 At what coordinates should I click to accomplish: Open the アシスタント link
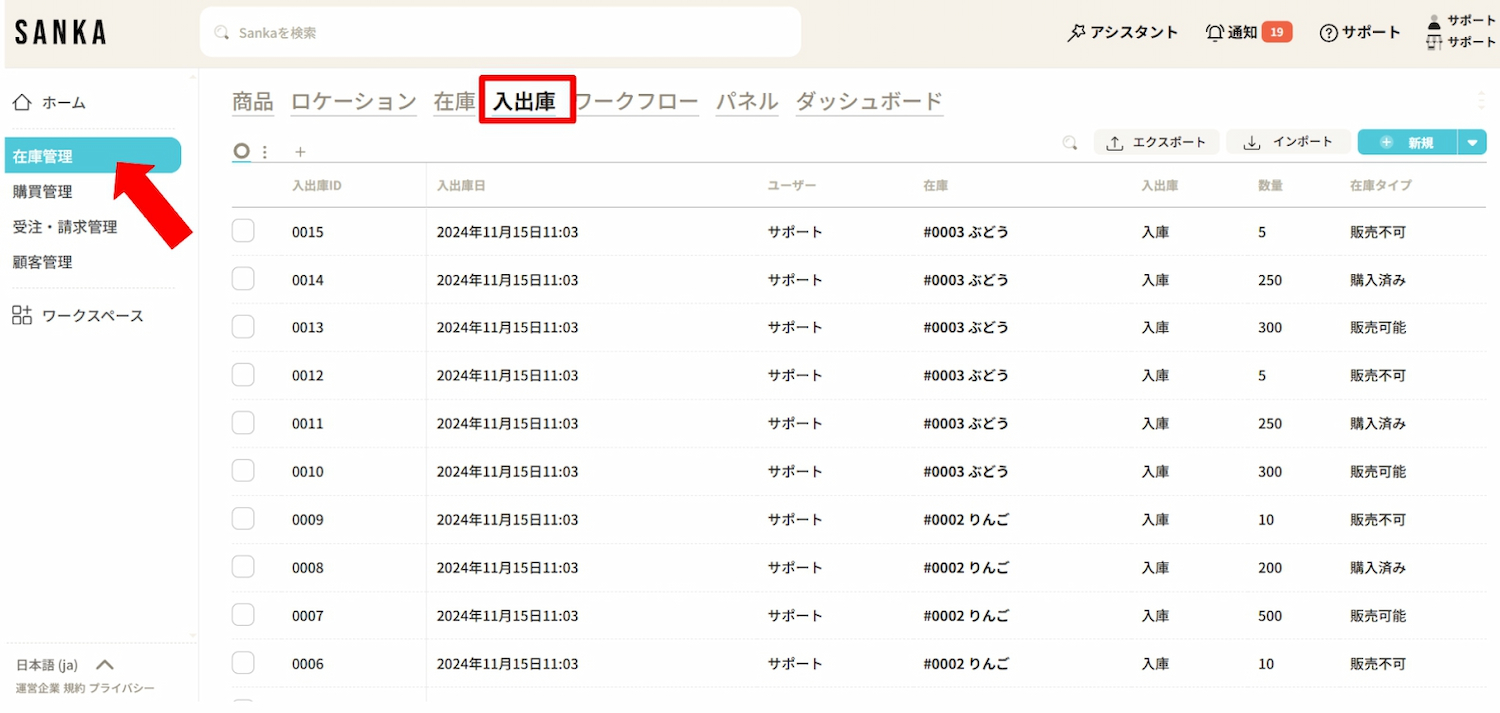(x=1134, y=33)
